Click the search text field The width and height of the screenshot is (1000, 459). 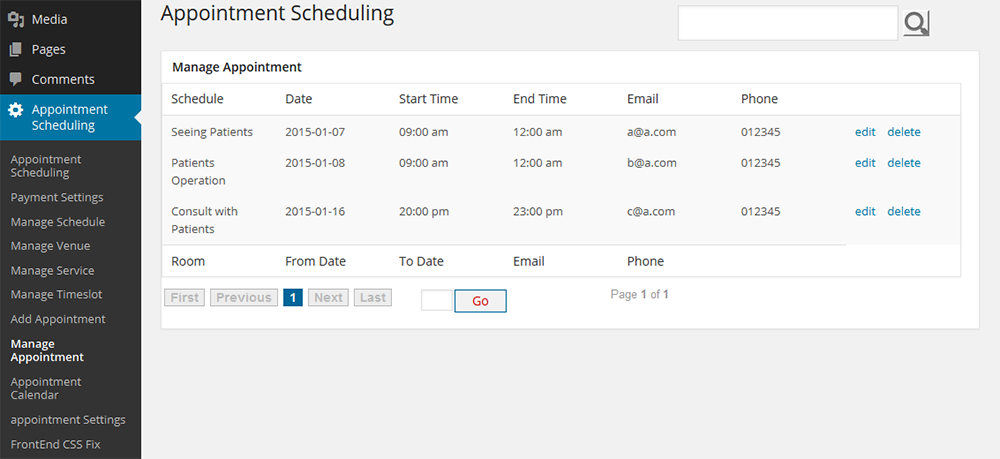787,23
